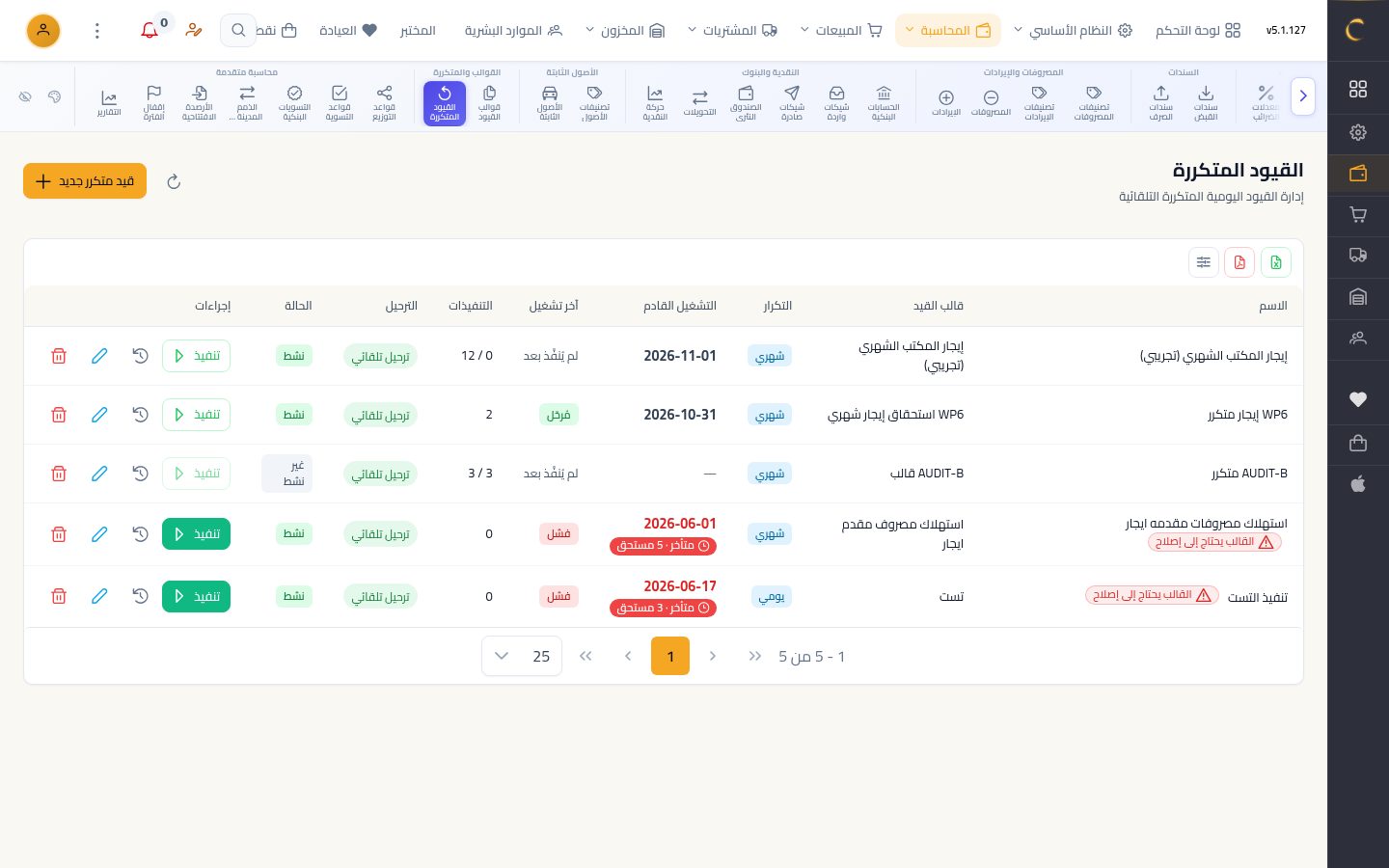Toggle the theme palette icon
This screenshot has height=868, width=1389.
coord(55,96)
